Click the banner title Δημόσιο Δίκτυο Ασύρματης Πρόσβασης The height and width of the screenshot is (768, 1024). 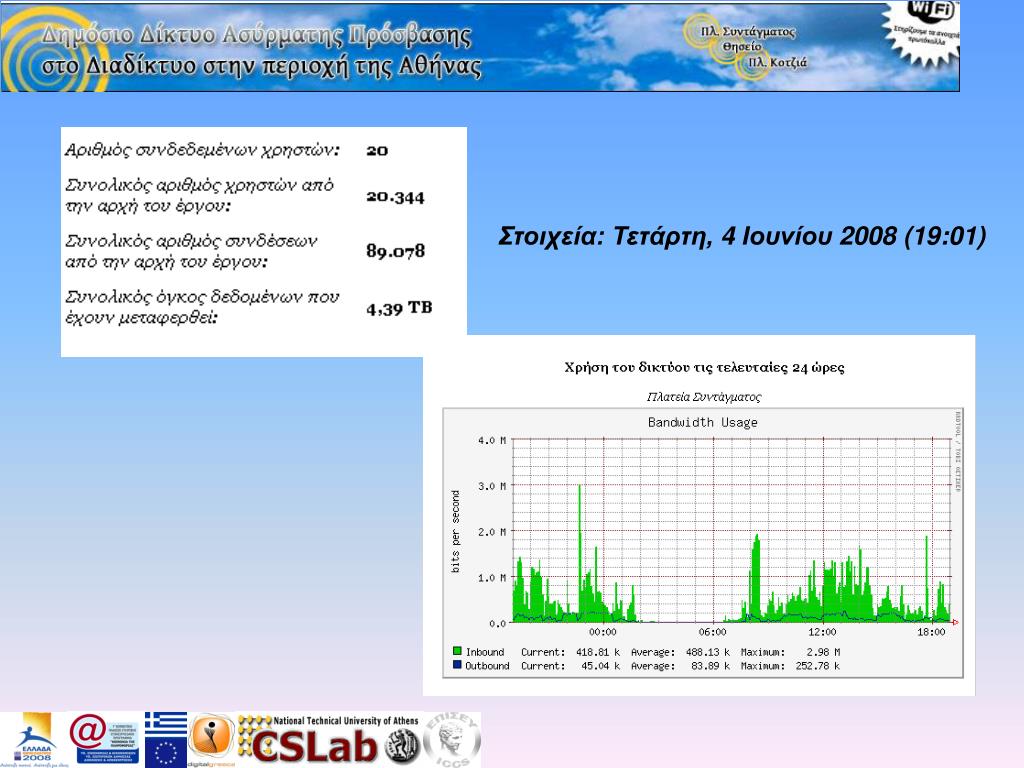256,35
